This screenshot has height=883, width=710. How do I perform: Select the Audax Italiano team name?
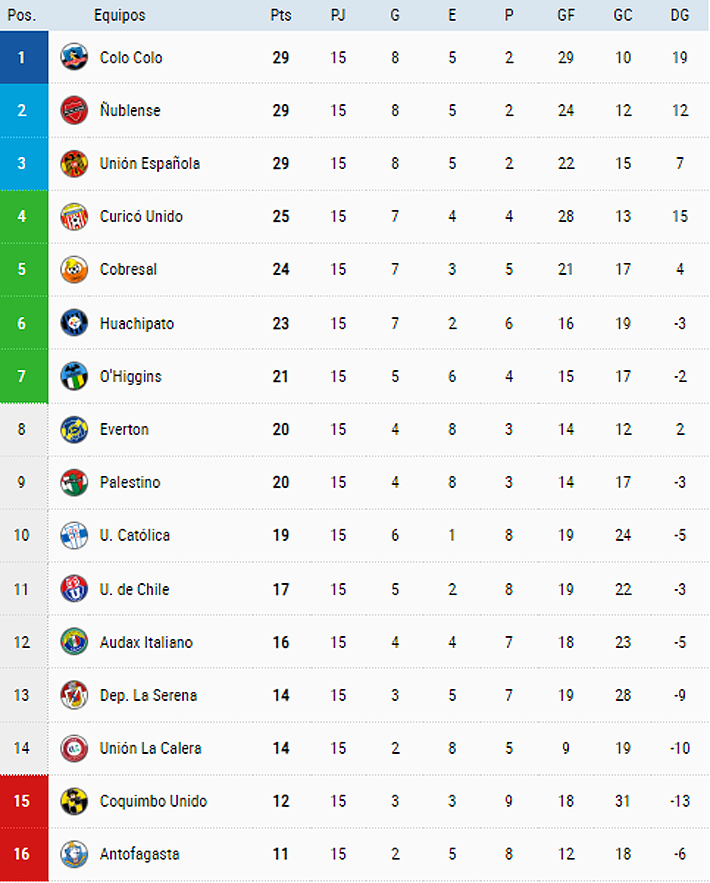coord(146,642)
